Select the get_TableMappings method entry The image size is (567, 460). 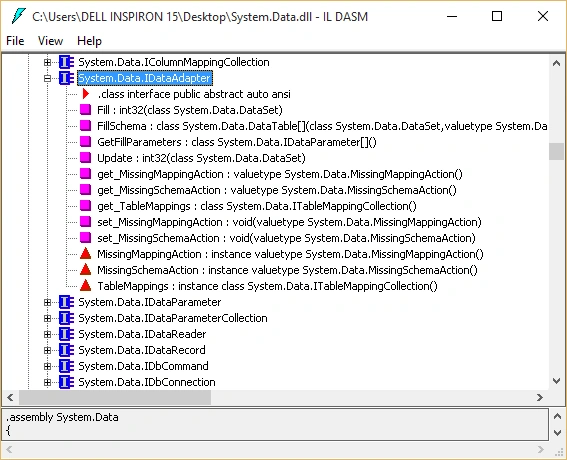pyautogui.click(x=257, y=206)
